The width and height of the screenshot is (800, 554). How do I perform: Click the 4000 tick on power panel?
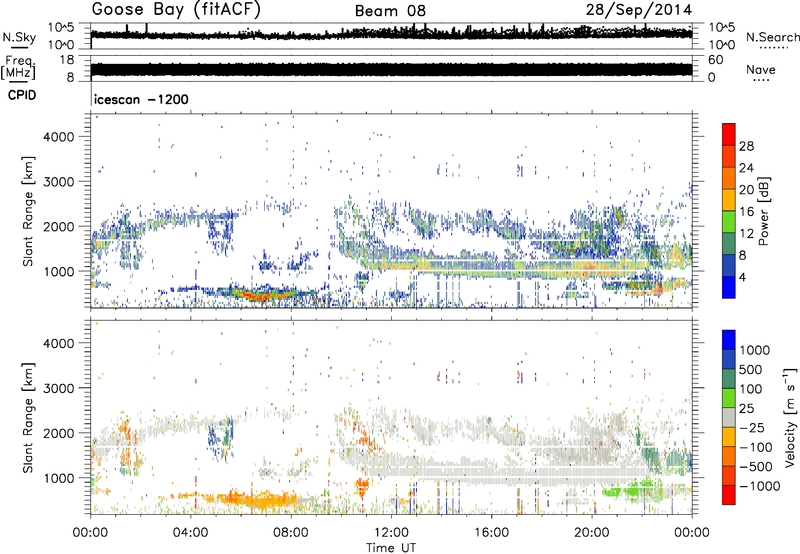[x=59, y=137]
